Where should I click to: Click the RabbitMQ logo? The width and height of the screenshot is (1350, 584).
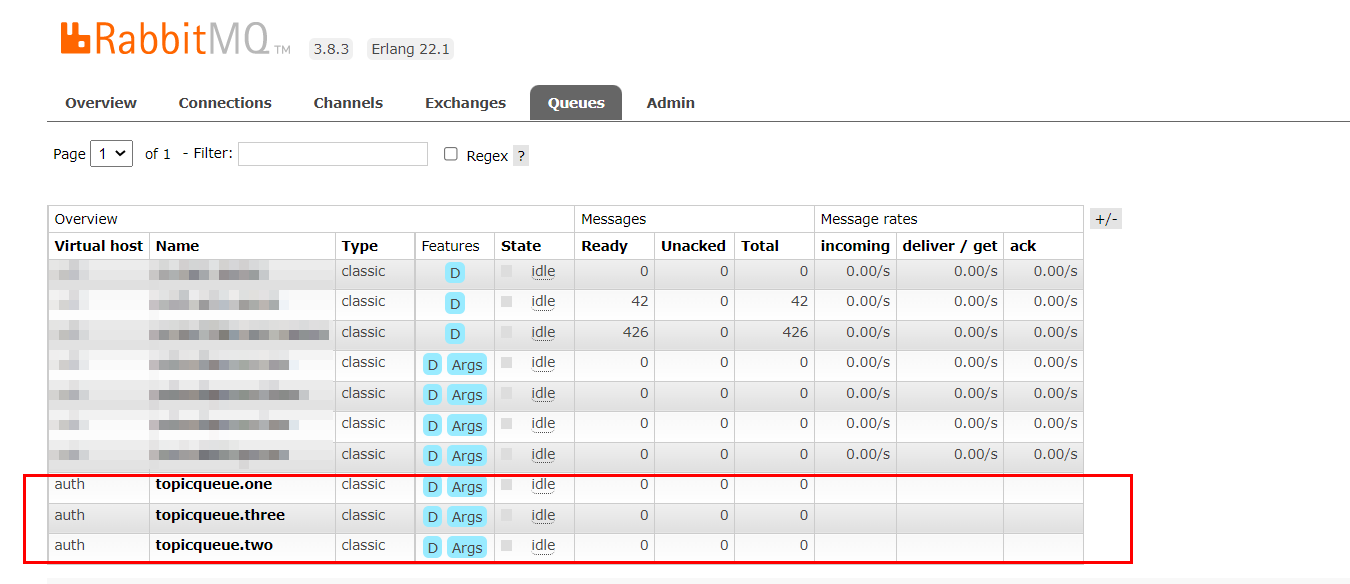pyautogui.click(x=176, y=38)
